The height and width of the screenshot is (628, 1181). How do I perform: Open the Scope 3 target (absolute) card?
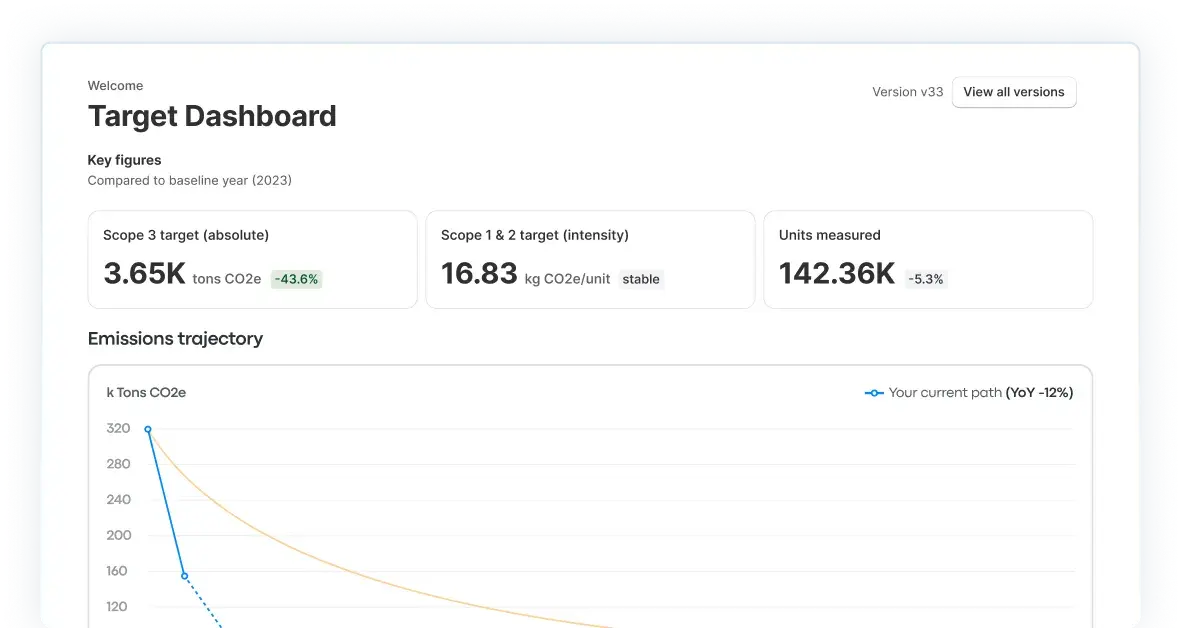(x=252, y=259)
